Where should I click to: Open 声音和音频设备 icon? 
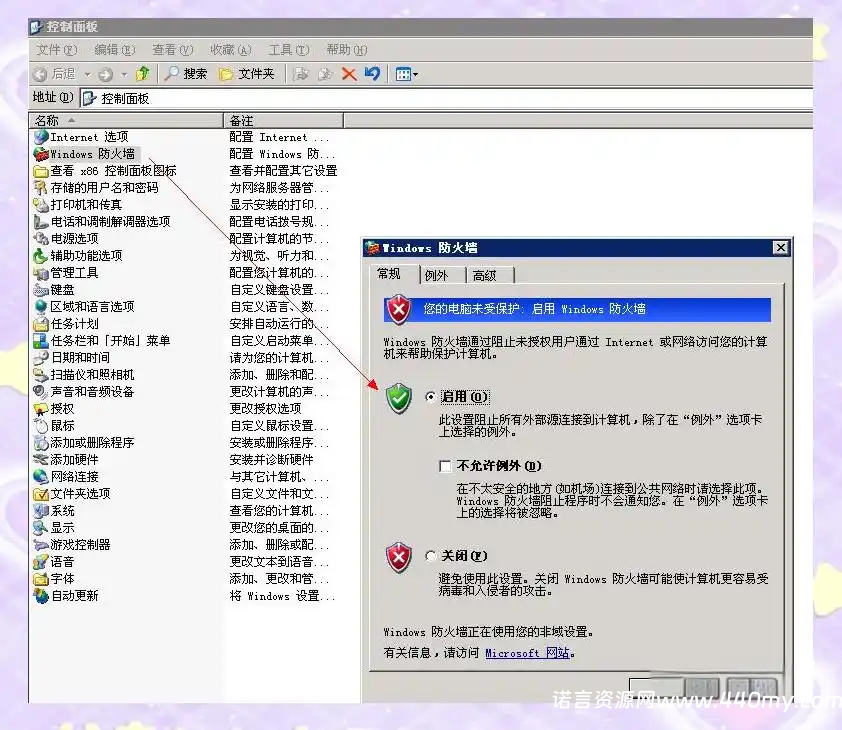pyautogui.click(x=41, y=392)
